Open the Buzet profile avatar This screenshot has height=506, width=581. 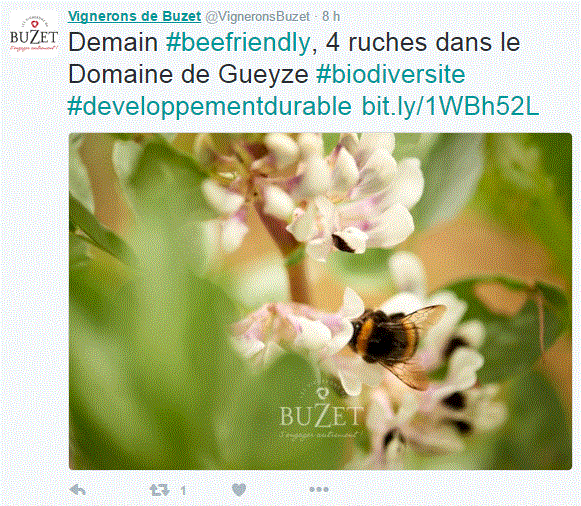click(34, 34)
